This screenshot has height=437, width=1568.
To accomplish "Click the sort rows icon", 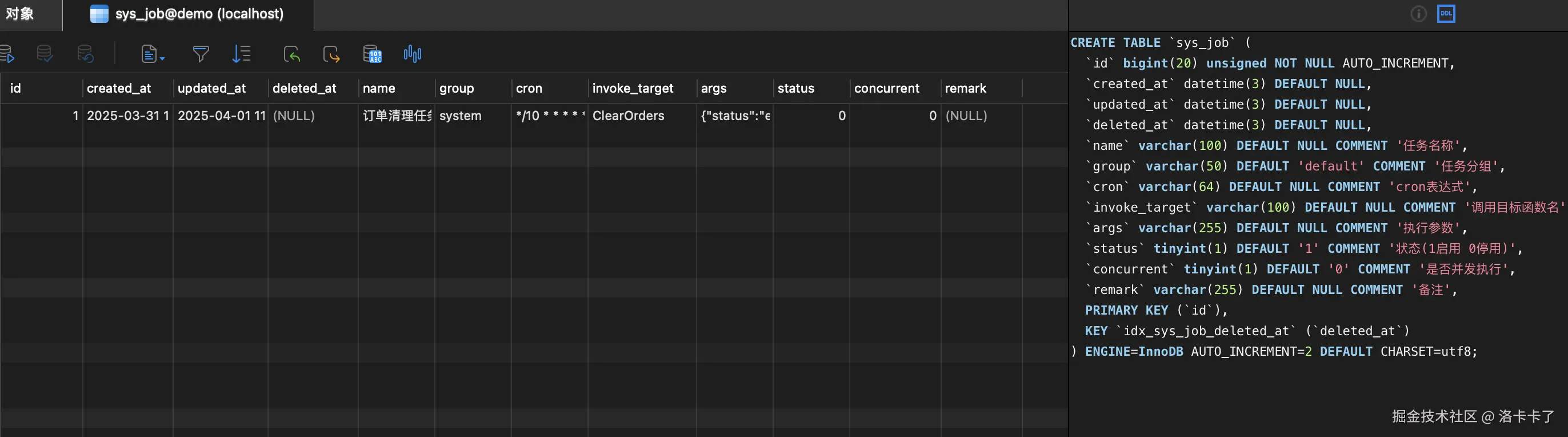I will [242, 54].
